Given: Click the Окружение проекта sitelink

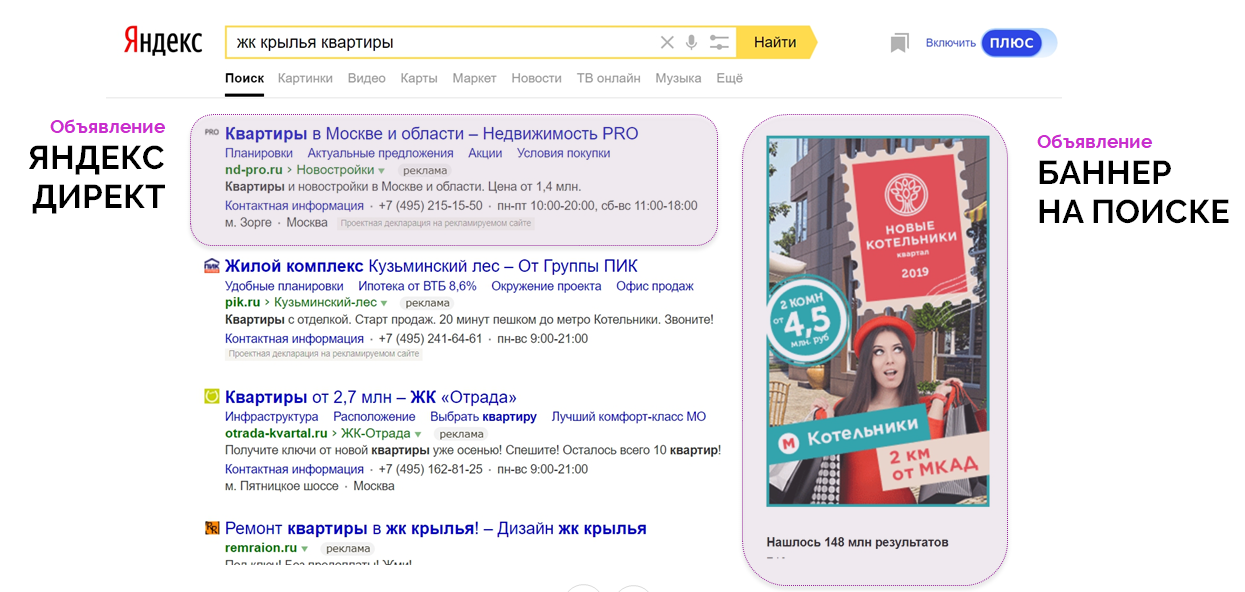Looking at the screenshot, I should pyautogui.click(x=546, y=286).
